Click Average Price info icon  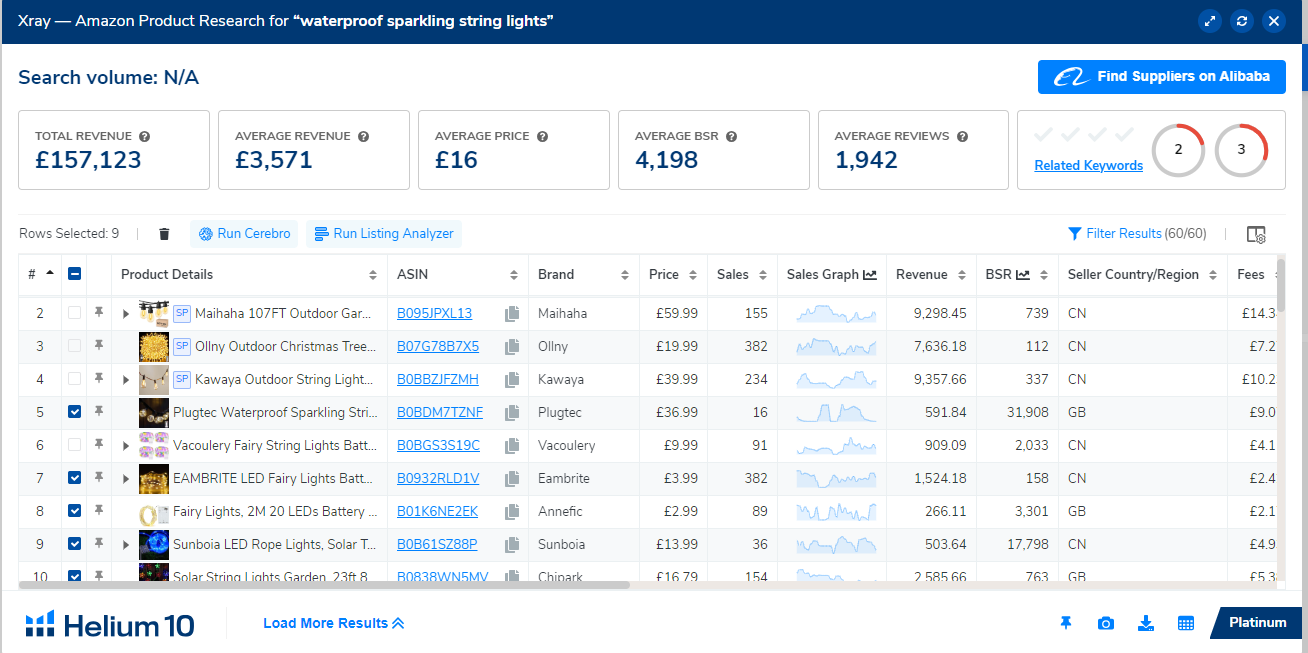(x=541, y=136)
